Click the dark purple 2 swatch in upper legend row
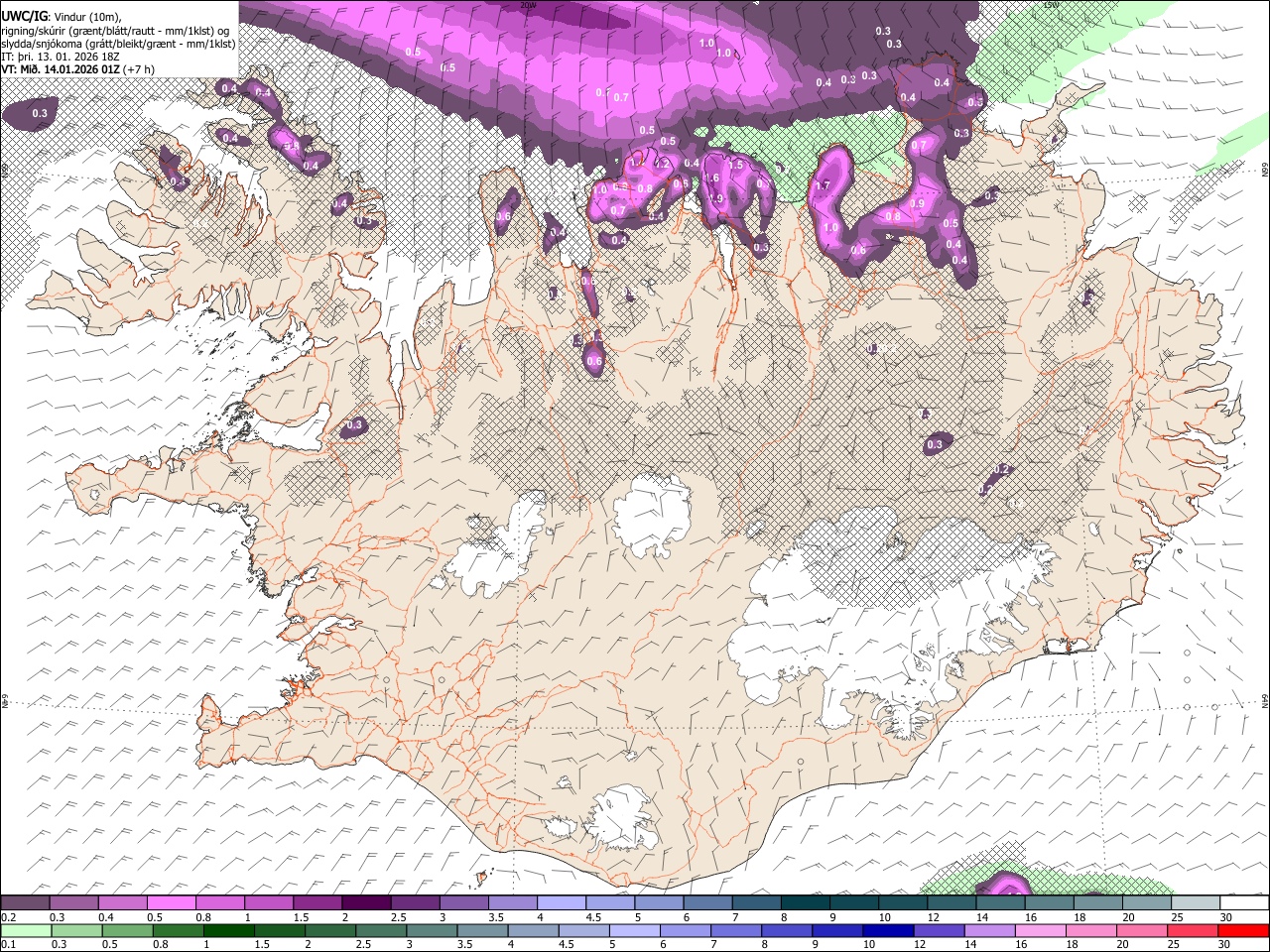 coord(365,903)
